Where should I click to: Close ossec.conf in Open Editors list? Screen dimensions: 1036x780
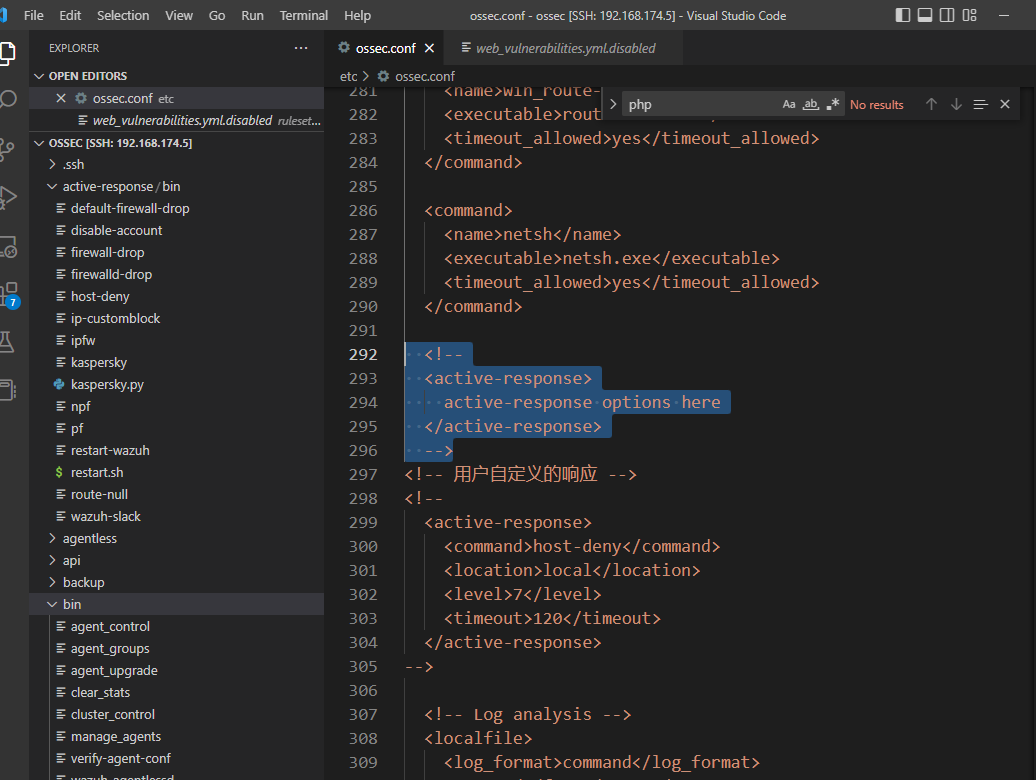pos(61,98)
